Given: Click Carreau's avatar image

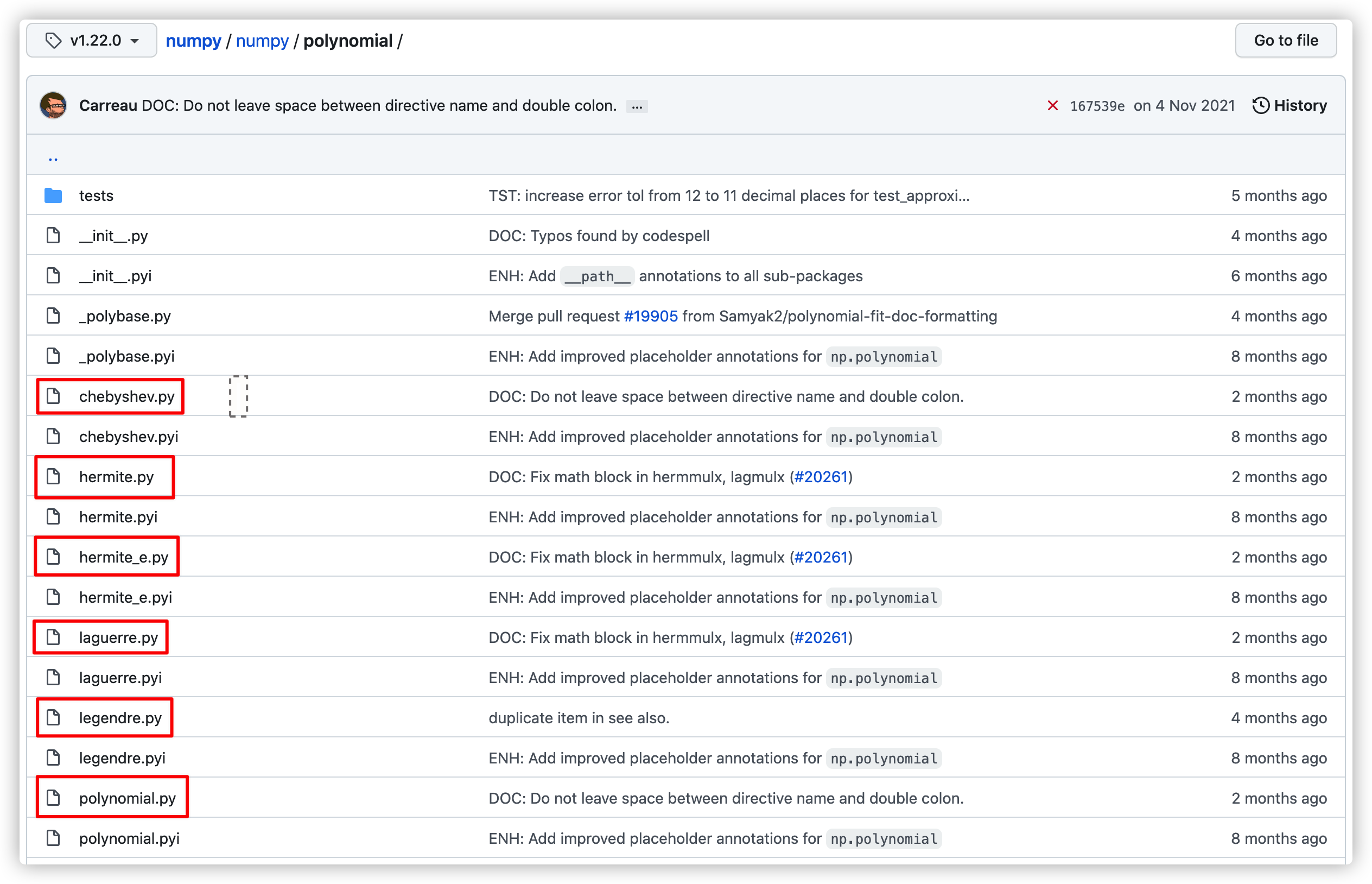Looking at the screenshot, I should (x=53, y=106).
